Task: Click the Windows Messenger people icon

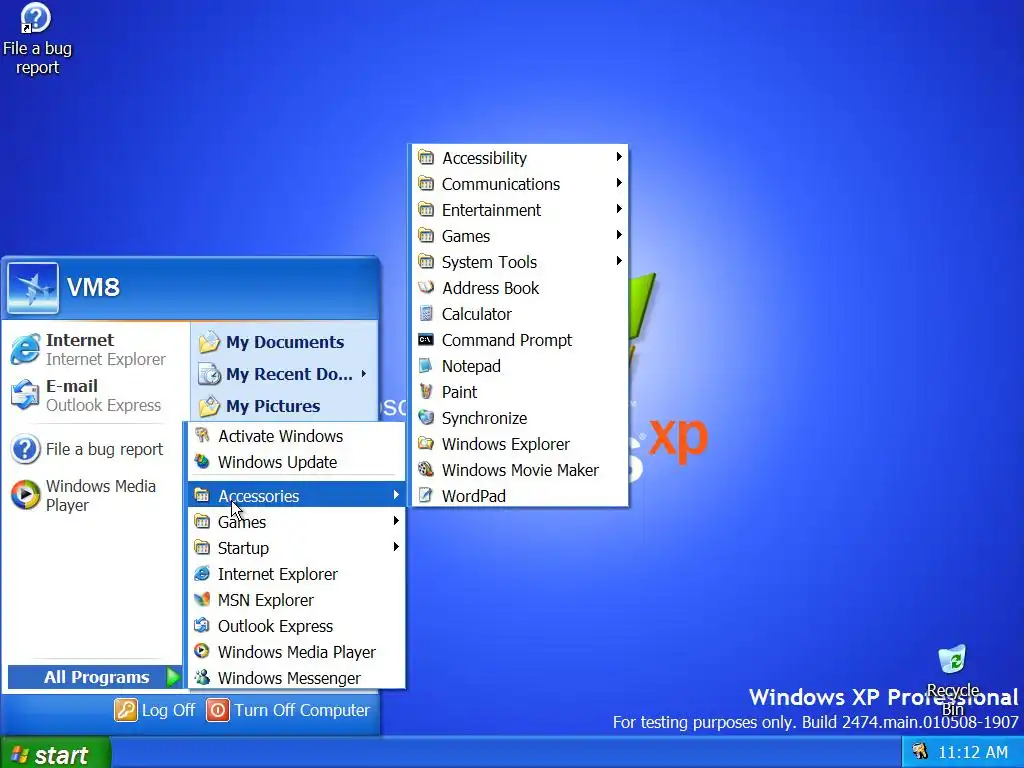Action: click(x=202, y=678)
